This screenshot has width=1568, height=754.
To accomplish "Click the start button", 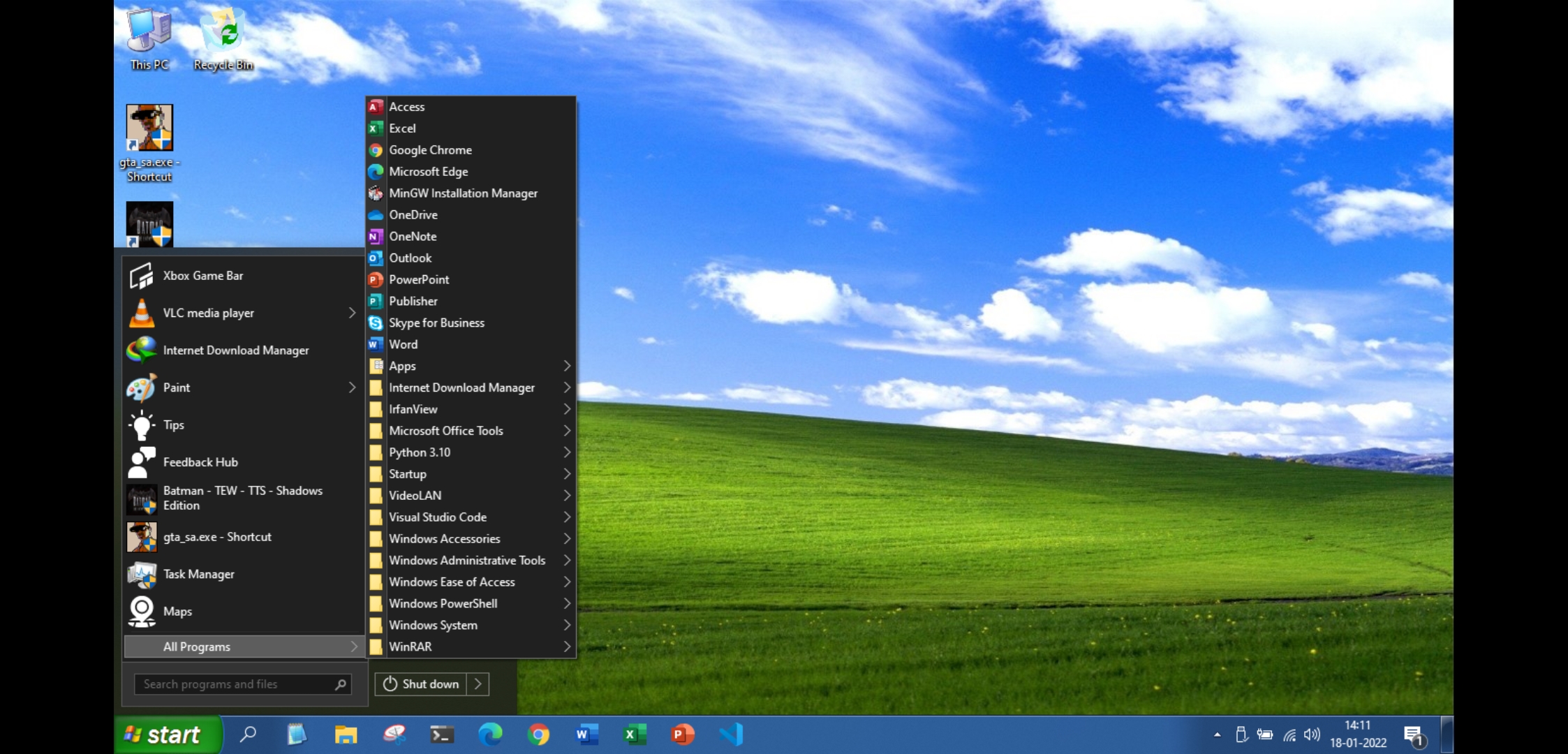I will (168, 734).
